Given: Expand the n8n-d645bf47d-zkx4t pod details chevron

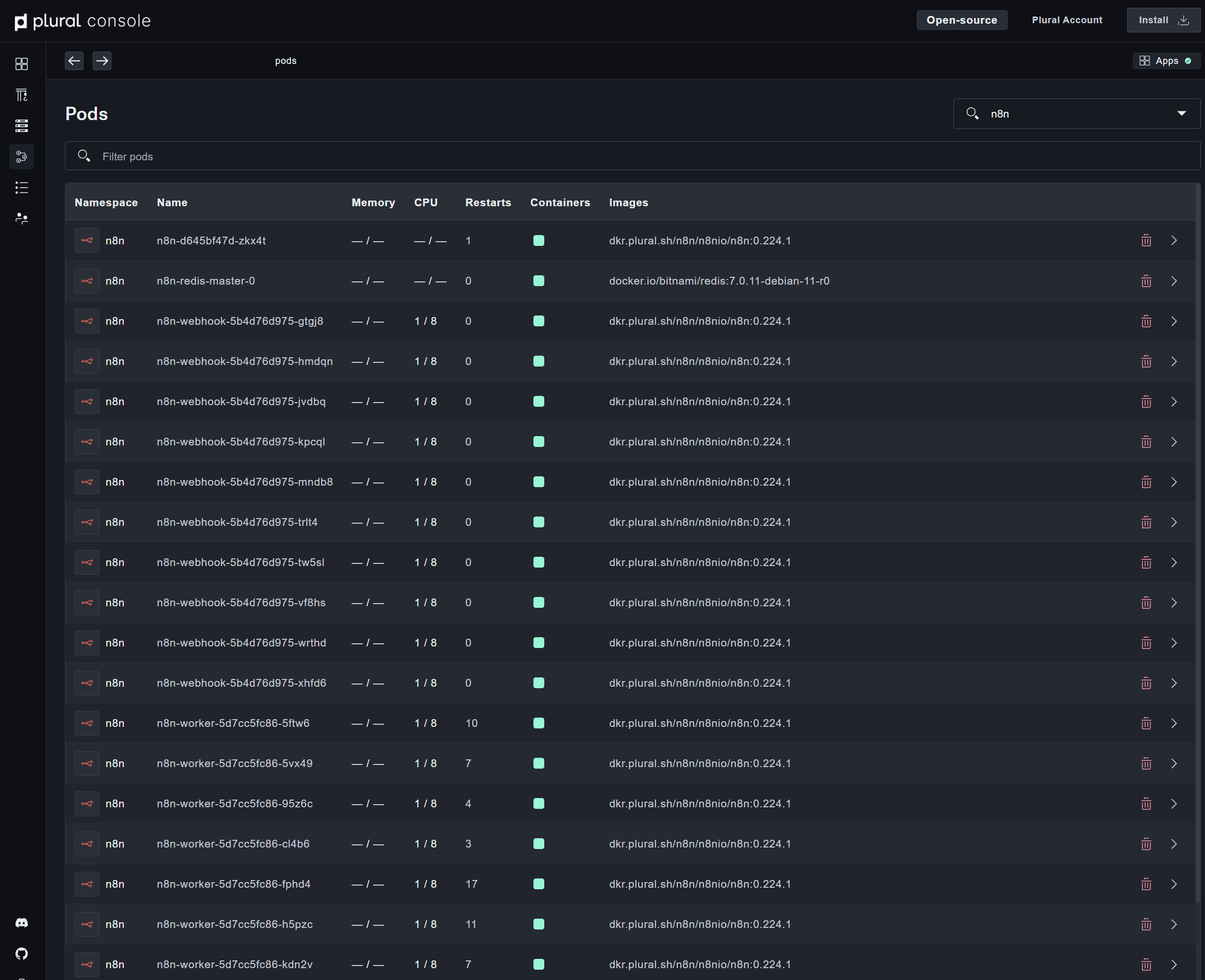Looking at the screenshot, I should click(1174, 240).
